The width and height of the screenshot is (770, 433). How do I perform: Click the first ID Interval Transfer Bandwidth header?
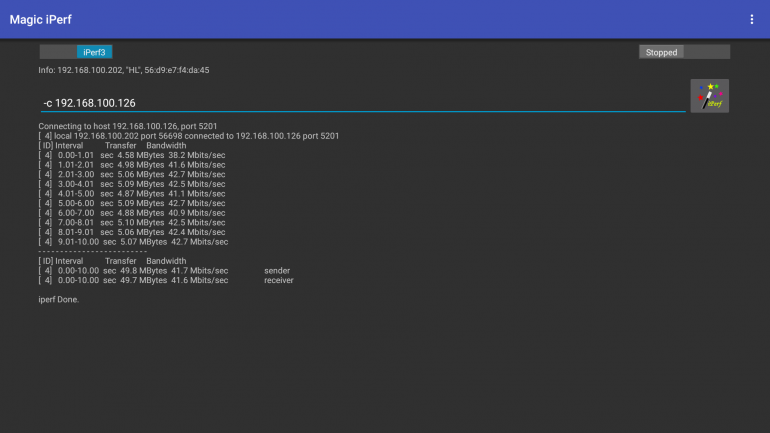[112, 145]
